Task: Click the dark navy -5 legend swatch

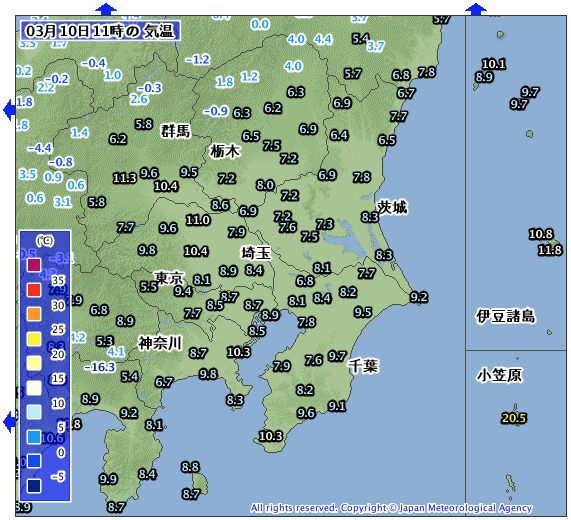Action: [34, 486]
